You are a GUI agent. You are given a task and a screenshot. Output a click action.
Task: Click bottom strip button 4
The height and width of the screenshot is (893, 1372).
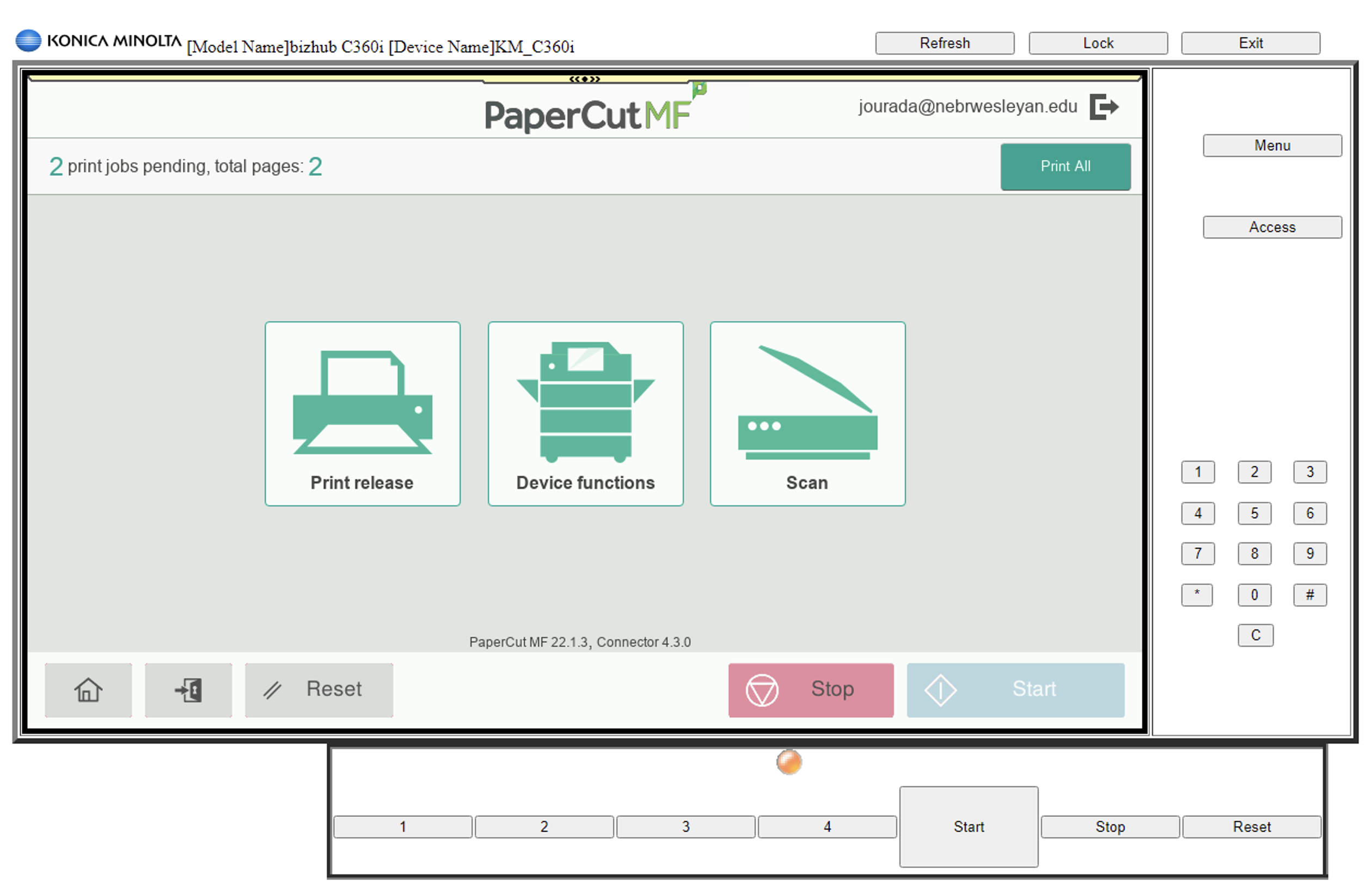coord(827,827)
